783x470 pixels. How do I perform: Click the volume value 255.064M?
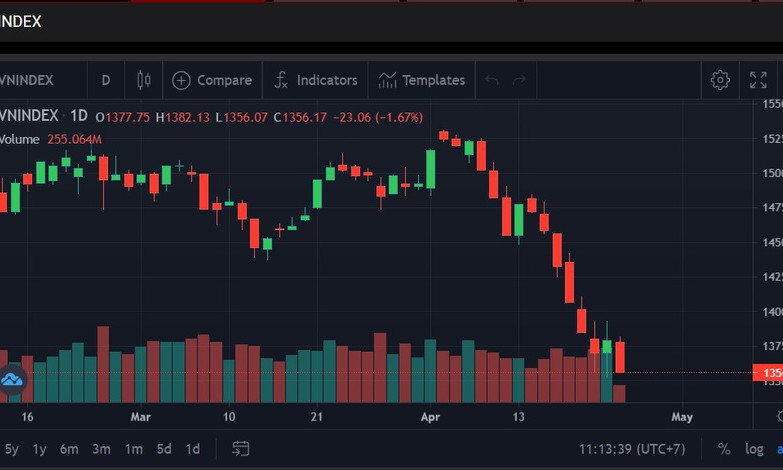click(74, 139)
